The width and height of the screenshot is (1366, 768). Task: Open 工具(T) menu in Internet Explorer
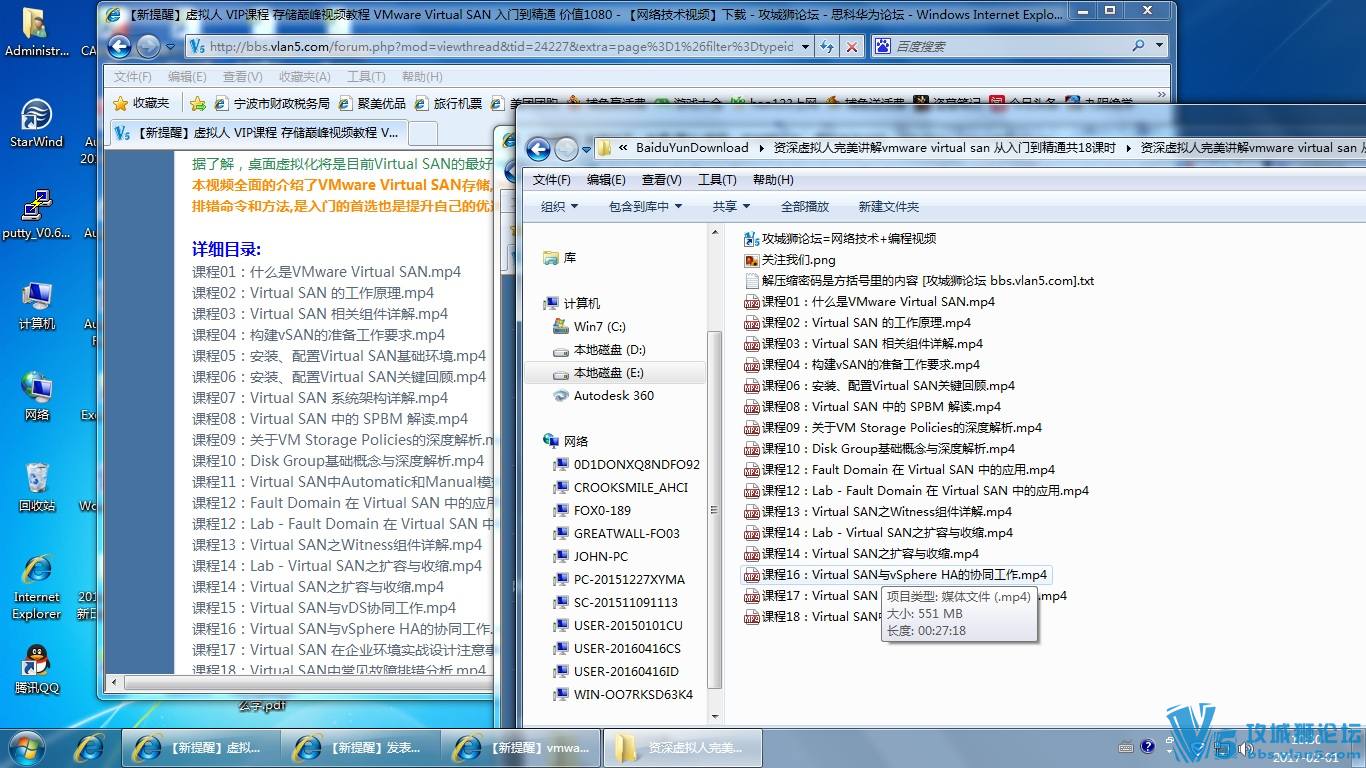tap(366, 77)
